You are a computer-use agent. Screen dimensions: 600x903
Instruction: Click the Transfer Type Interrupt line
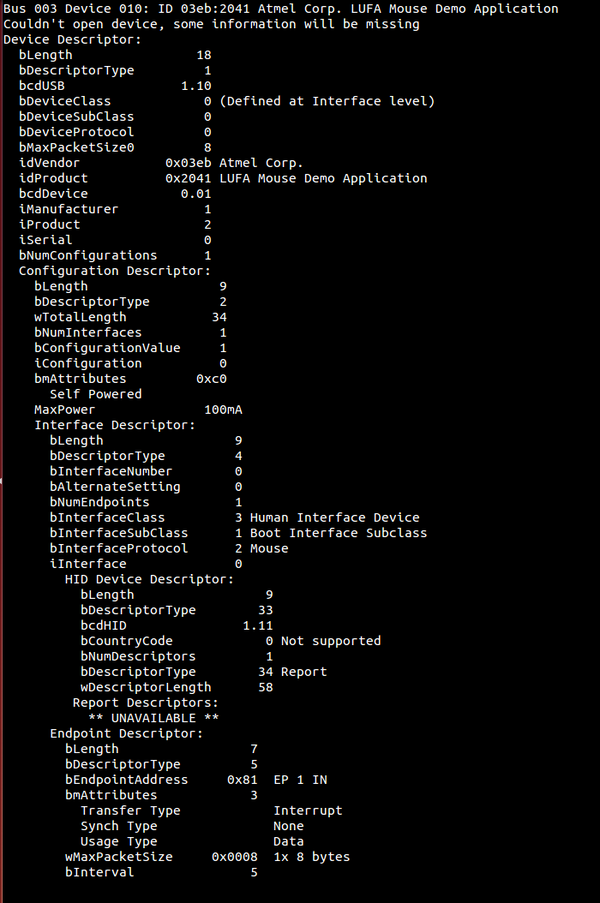(210, 811)
